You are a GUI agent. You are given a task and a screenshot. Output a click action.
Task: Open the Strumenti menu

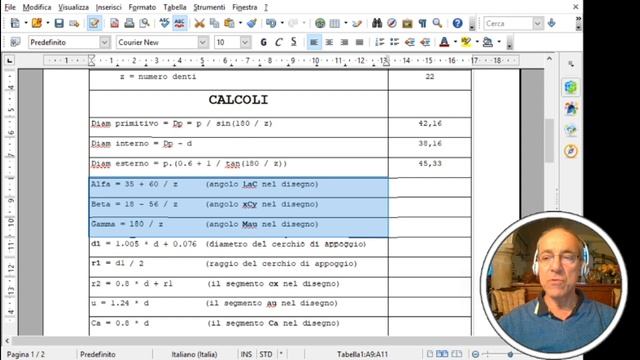(209, 7)
